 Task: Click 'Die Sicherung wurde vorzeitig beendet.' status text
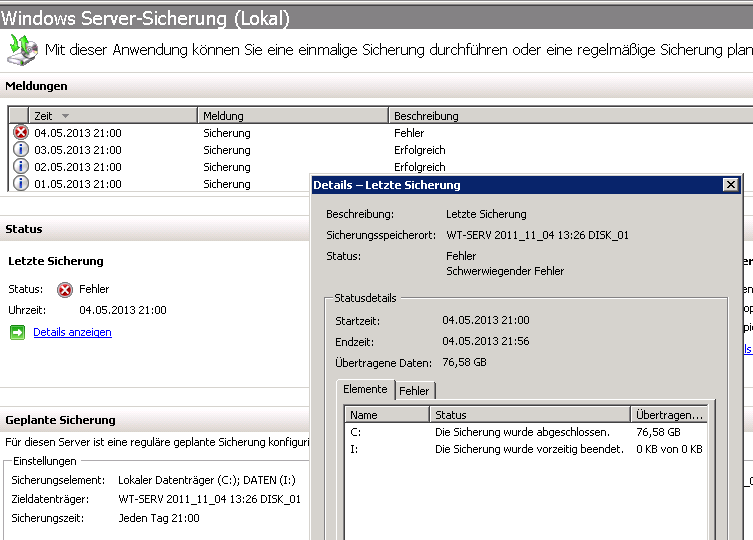coord(529,449)
